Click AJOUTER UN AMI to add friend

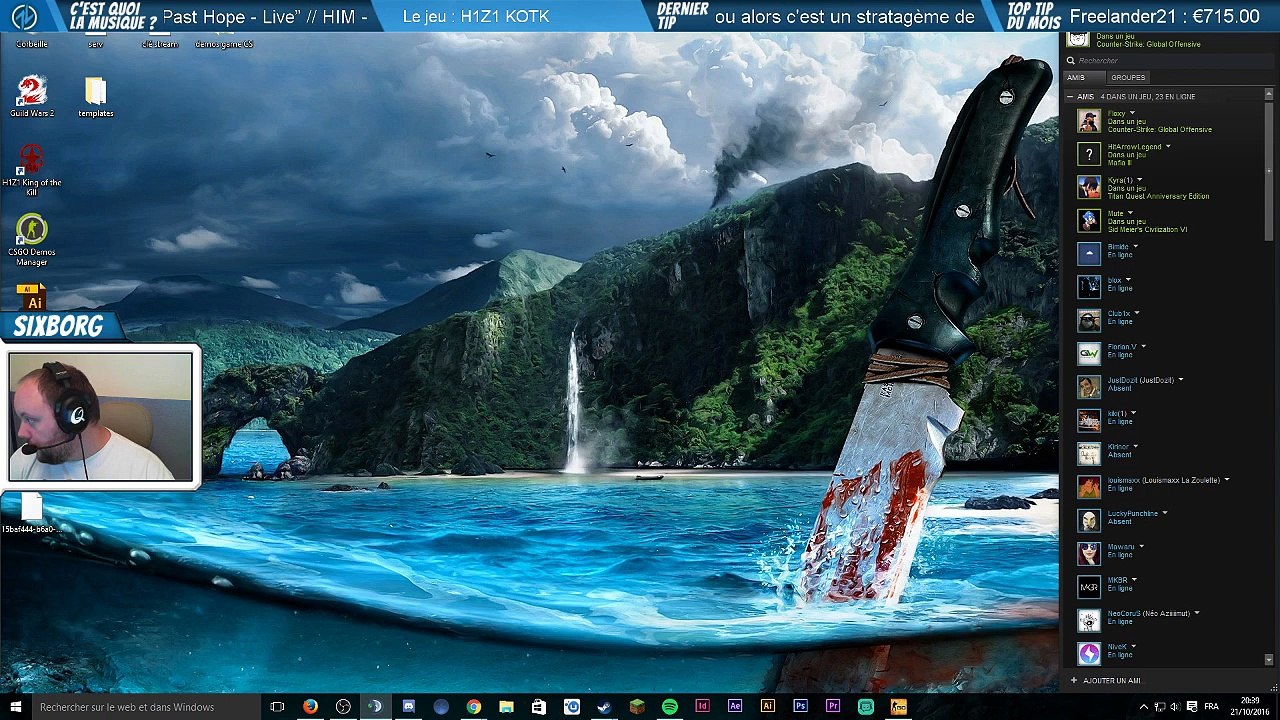coord(1105,680)
